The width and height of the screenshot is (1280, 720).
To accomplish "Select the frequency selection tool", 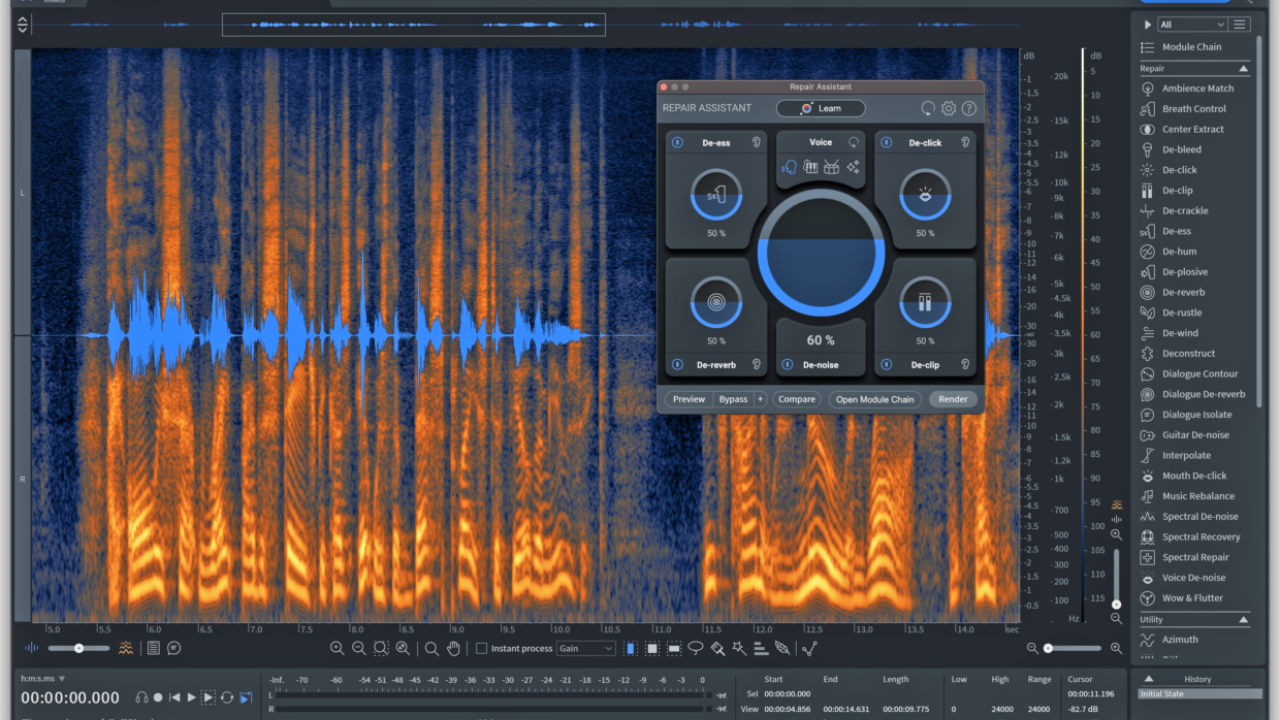I will pos(674,648).
